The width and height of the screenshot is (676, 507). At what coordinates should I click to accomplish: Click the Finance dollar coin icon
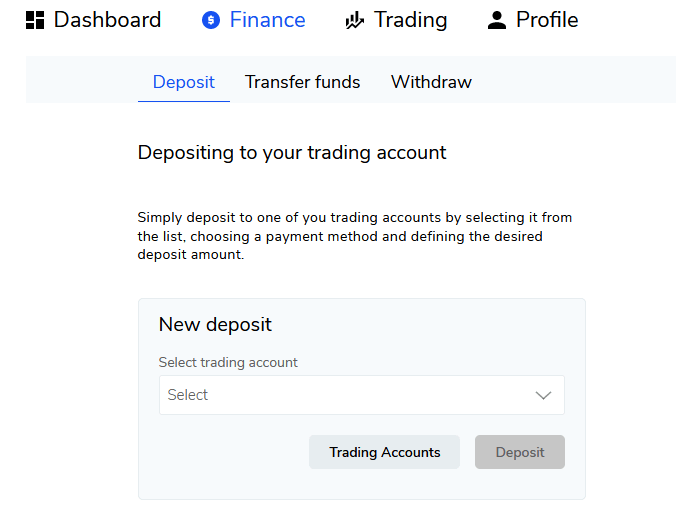211,20
